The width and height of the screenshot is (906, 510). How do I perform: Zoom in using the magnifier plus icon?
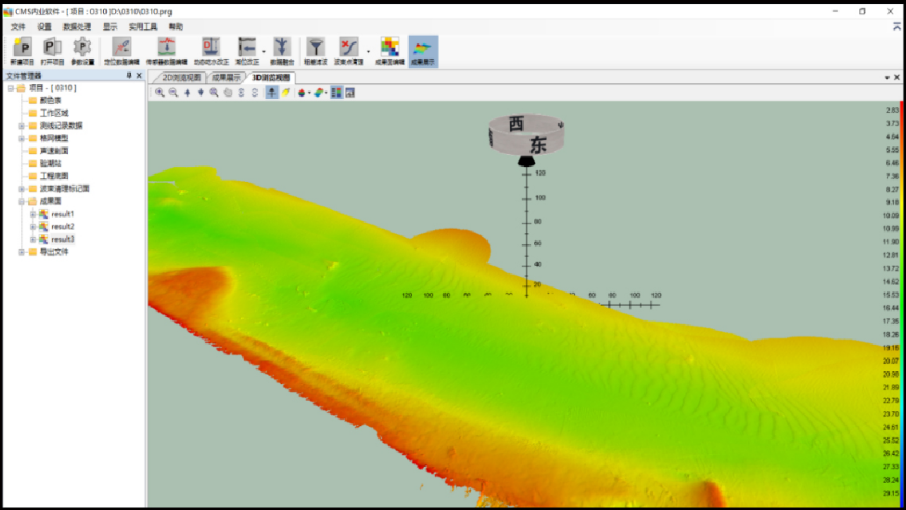(x=160, y=92)
